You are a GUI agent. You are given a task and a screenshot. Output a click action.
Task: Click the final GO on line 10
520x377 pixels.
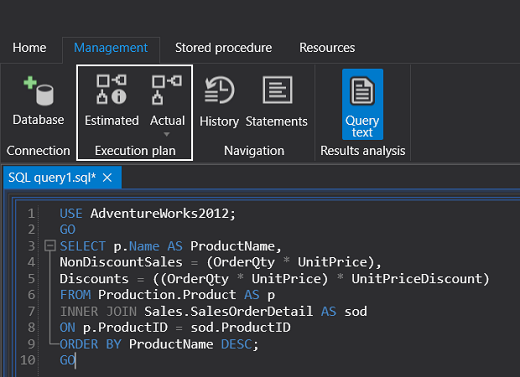coord(68,360)
